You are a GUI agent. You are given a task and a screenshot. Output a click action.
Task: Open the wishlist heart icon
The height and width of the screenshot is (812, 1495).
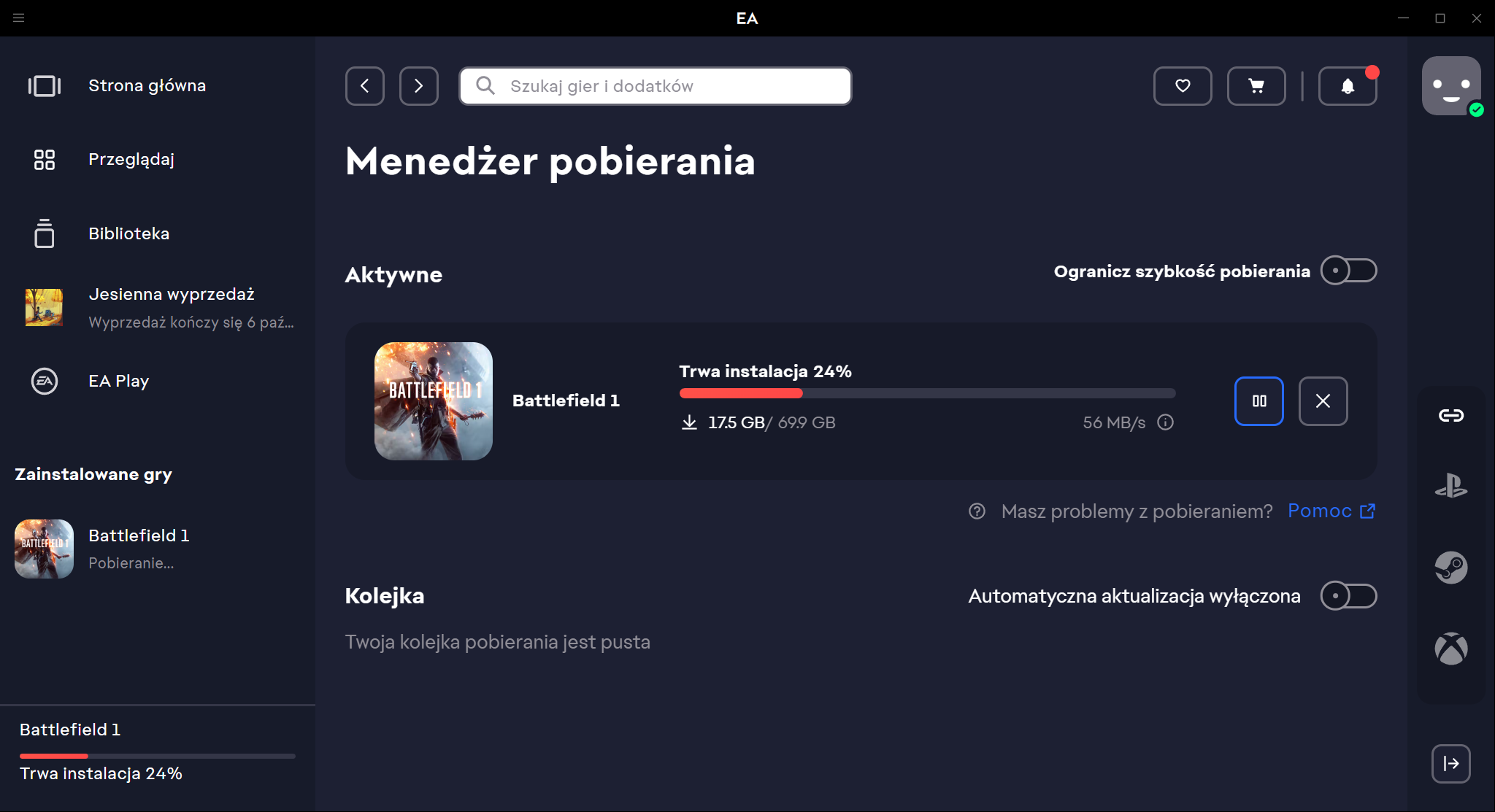[x=1183, y=86]
